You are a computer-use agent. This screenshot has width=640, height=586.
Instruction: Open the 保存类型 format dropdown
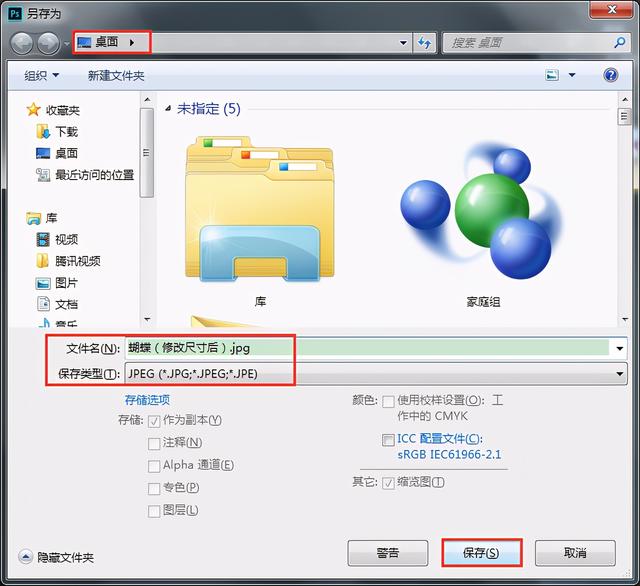click(x=620, y=373)
